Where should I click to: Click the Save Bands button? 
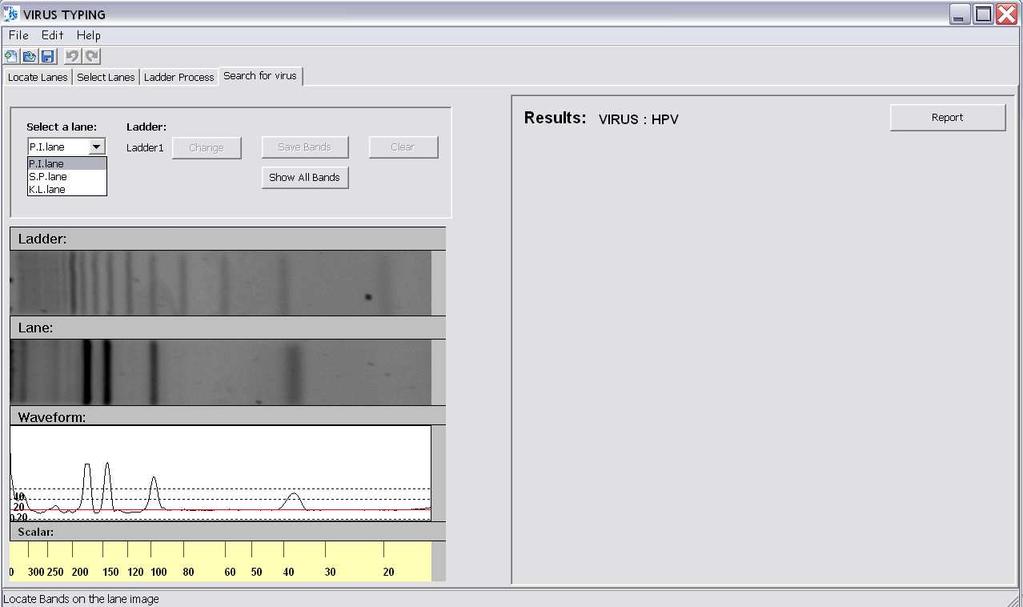305,147
